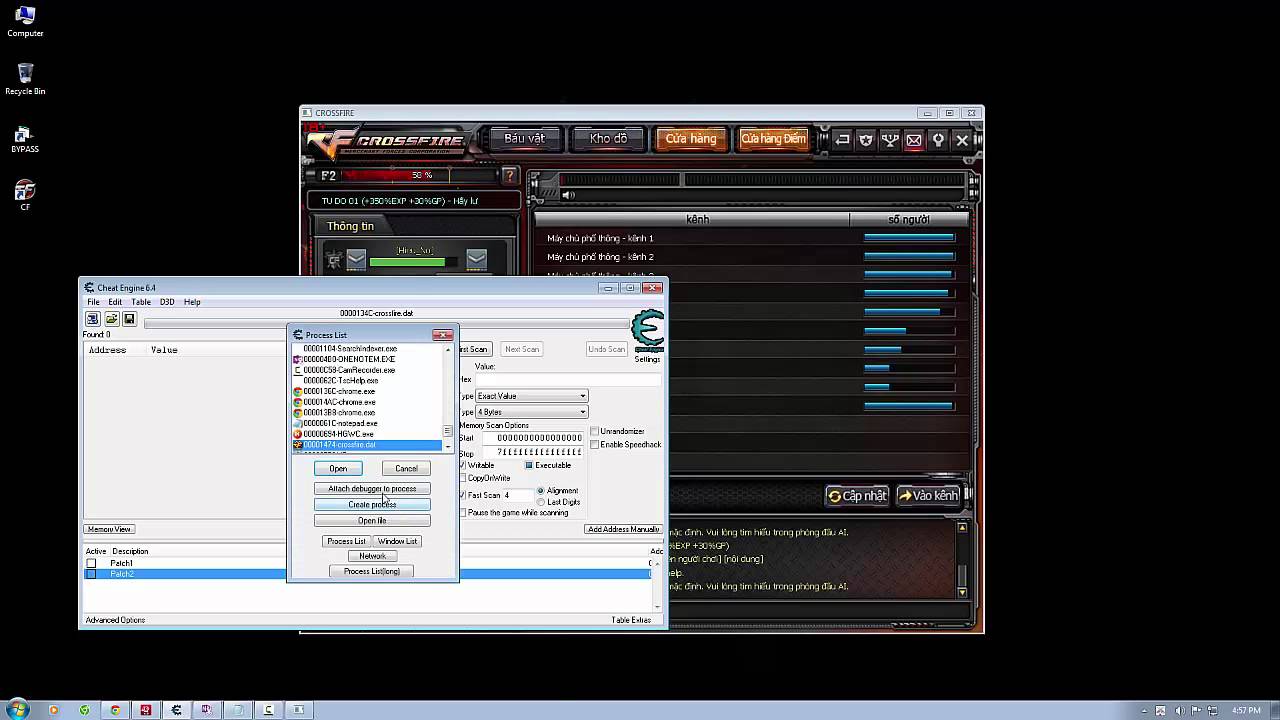Click the Cập nhật refresh button
This screenshot has width=1280, height=720.
(857, 496)
